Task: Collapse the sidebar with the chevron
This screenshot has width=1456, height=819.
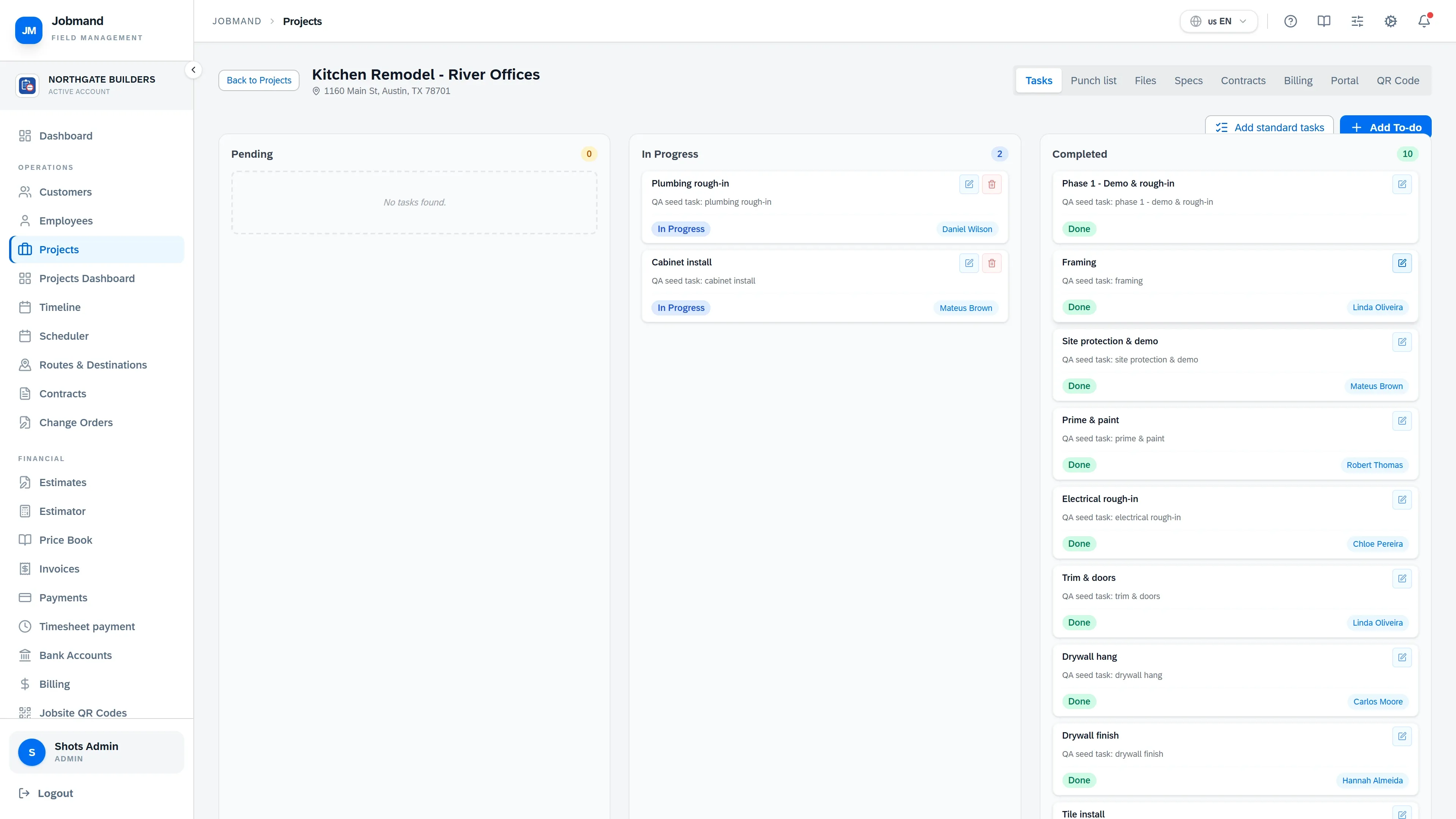Action: (193, 70)
